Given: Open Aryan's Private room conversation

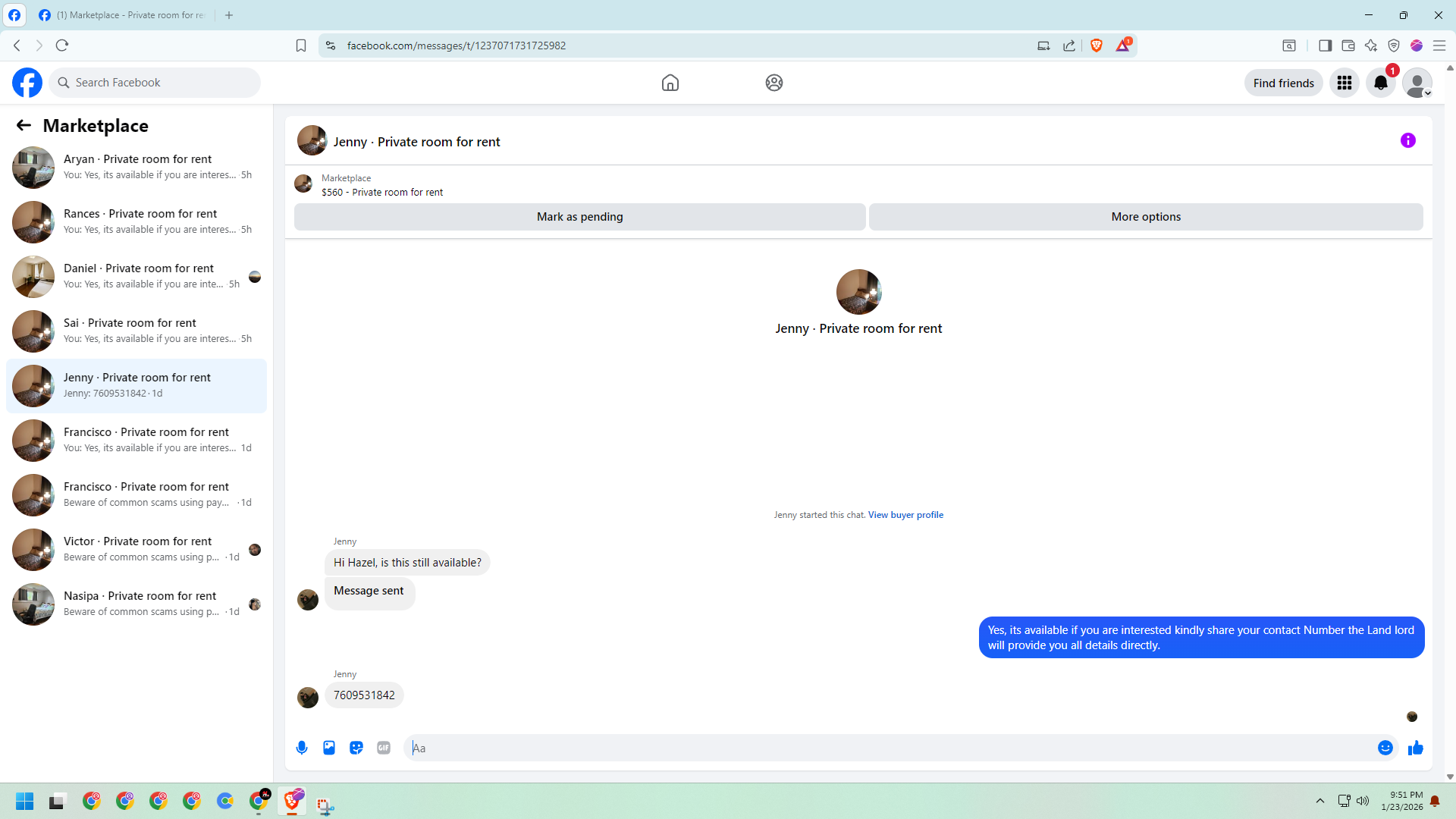Looking at the screenshot, I should coord(136,167).
